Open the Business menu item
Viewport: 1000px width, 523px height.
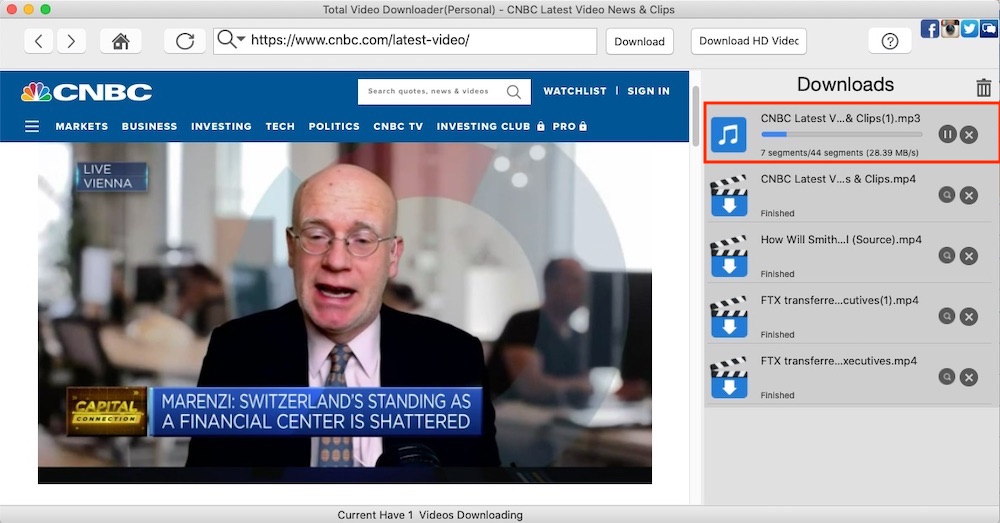tap(149, 126)
